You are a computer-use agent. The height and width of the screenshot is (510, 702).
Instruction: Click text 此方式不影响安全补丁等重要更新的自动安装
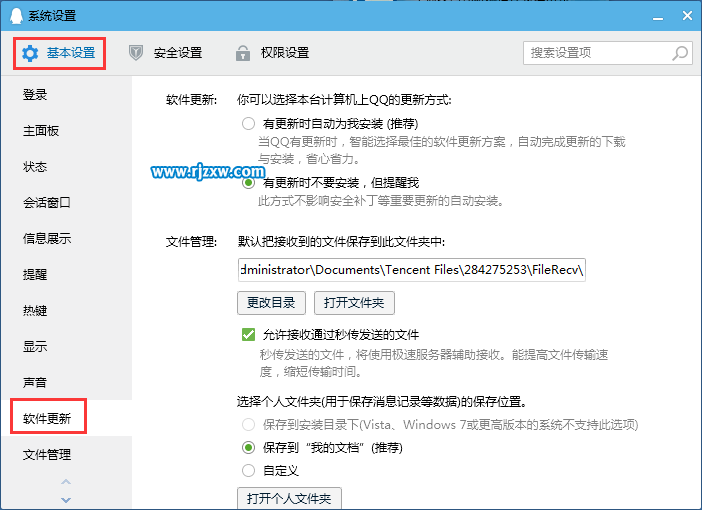point(381,201)
